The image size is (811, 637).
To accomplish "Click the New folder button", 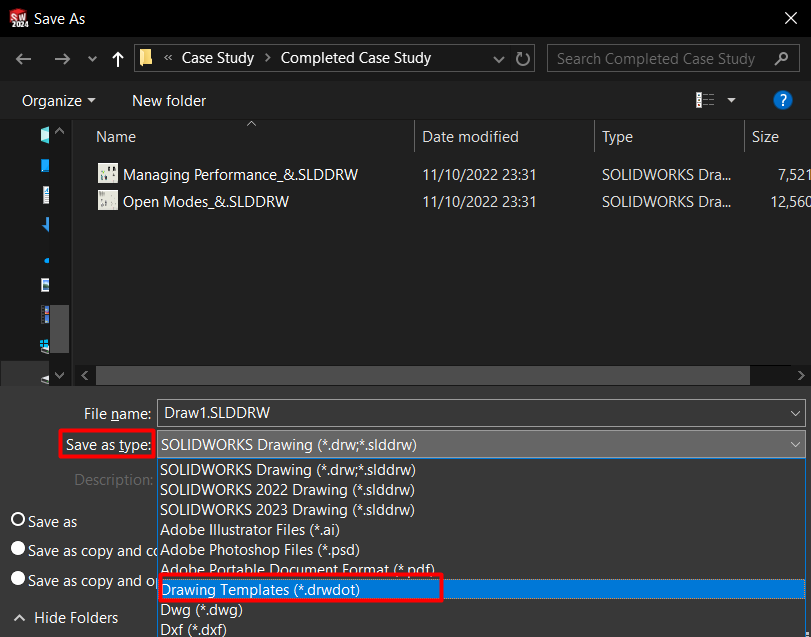I will (169, 101).
